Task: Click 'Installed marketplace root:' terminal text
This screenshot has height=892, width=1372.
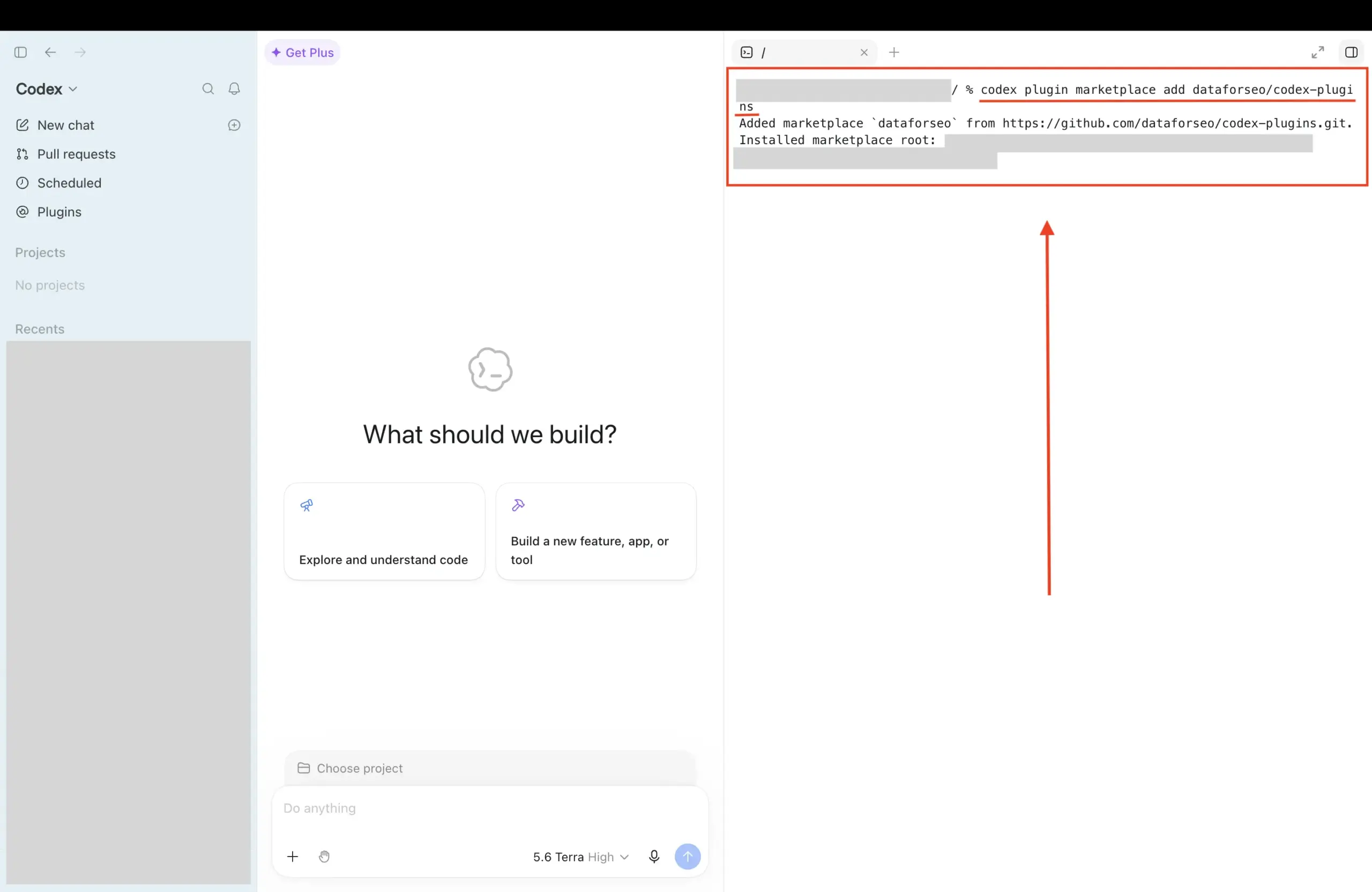Action: [x=837, y=140]
